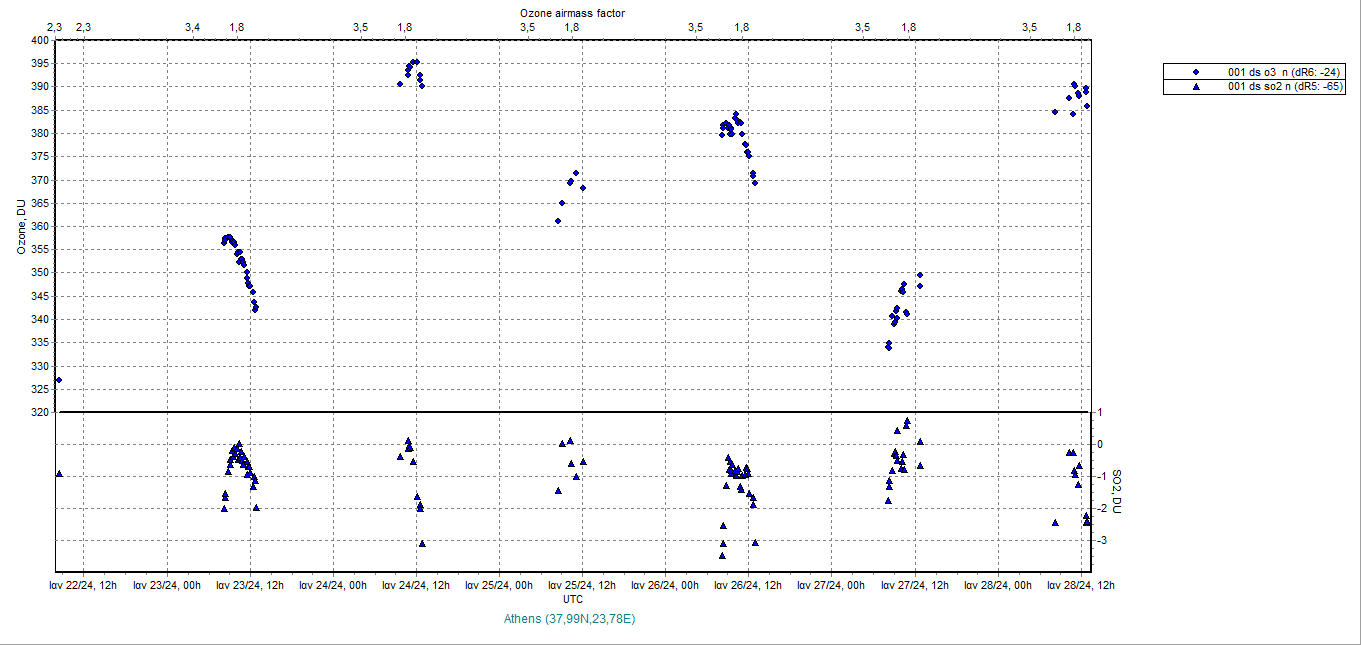The image size is (1361, 645).
Task: Click the 400 label on the ozone axis
Action: point(39,40)
